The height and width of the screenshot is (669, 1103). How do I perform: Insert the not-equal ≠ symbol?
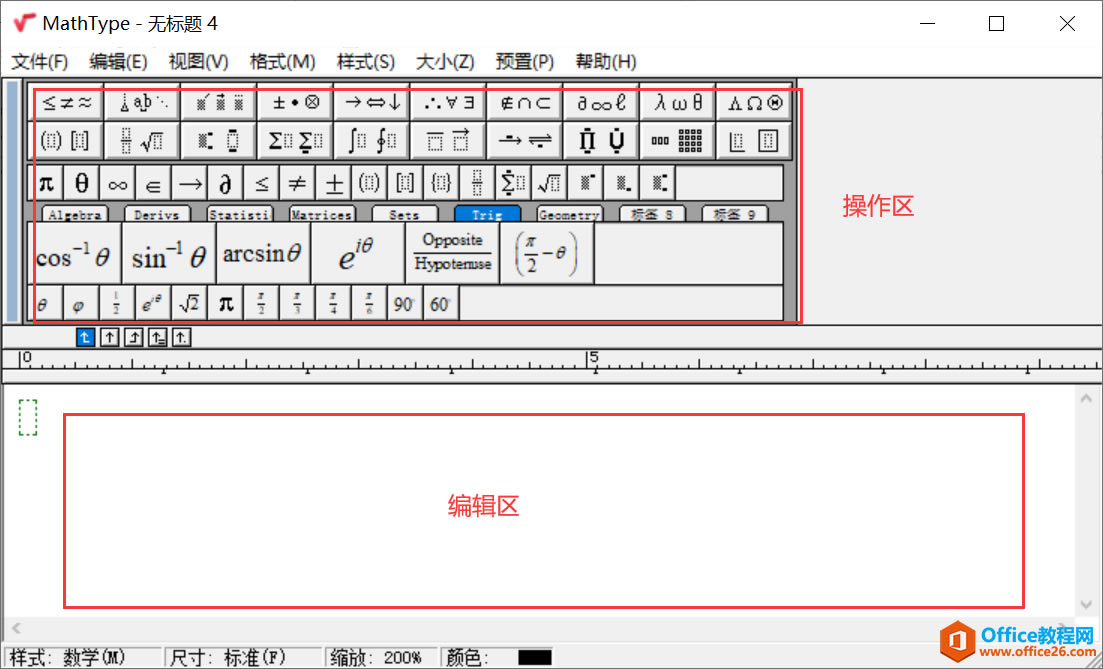pos(296,182)
